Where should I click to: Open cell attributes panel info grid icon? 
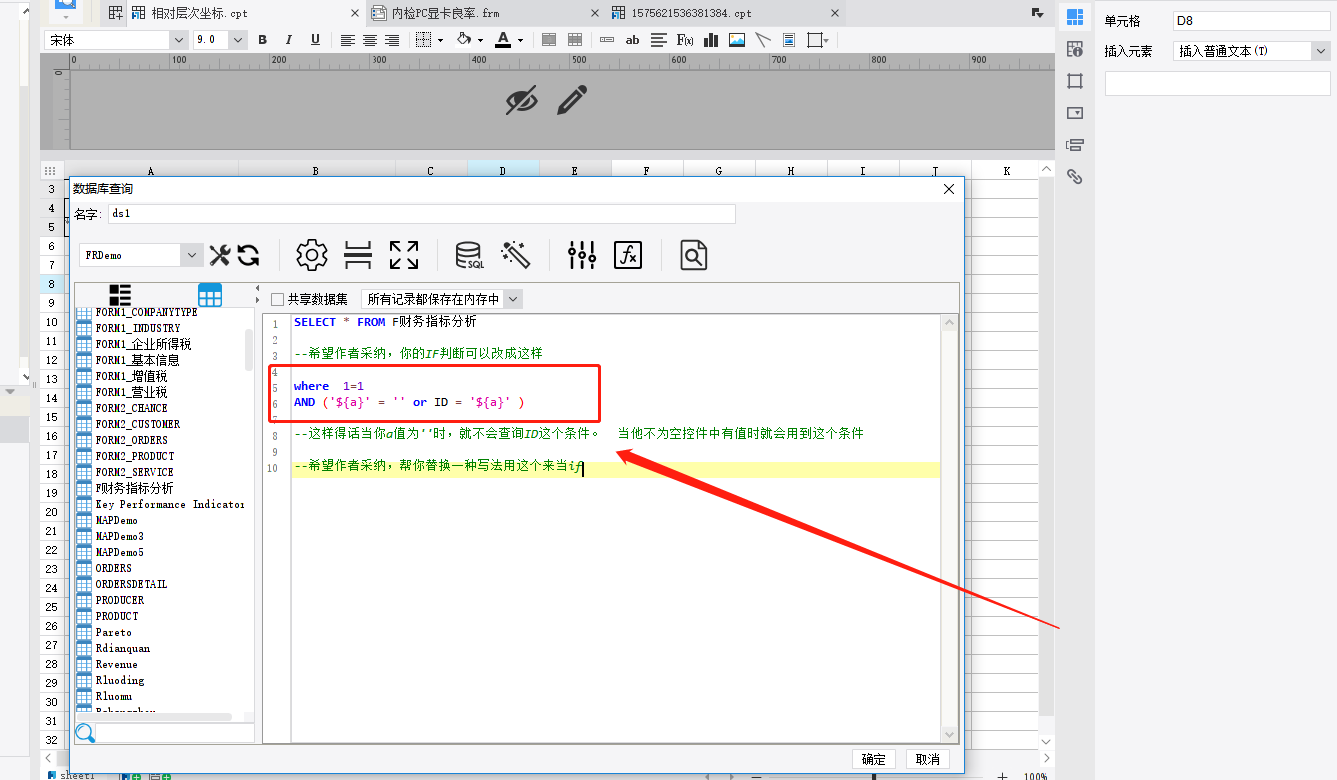click(1075, 49)
